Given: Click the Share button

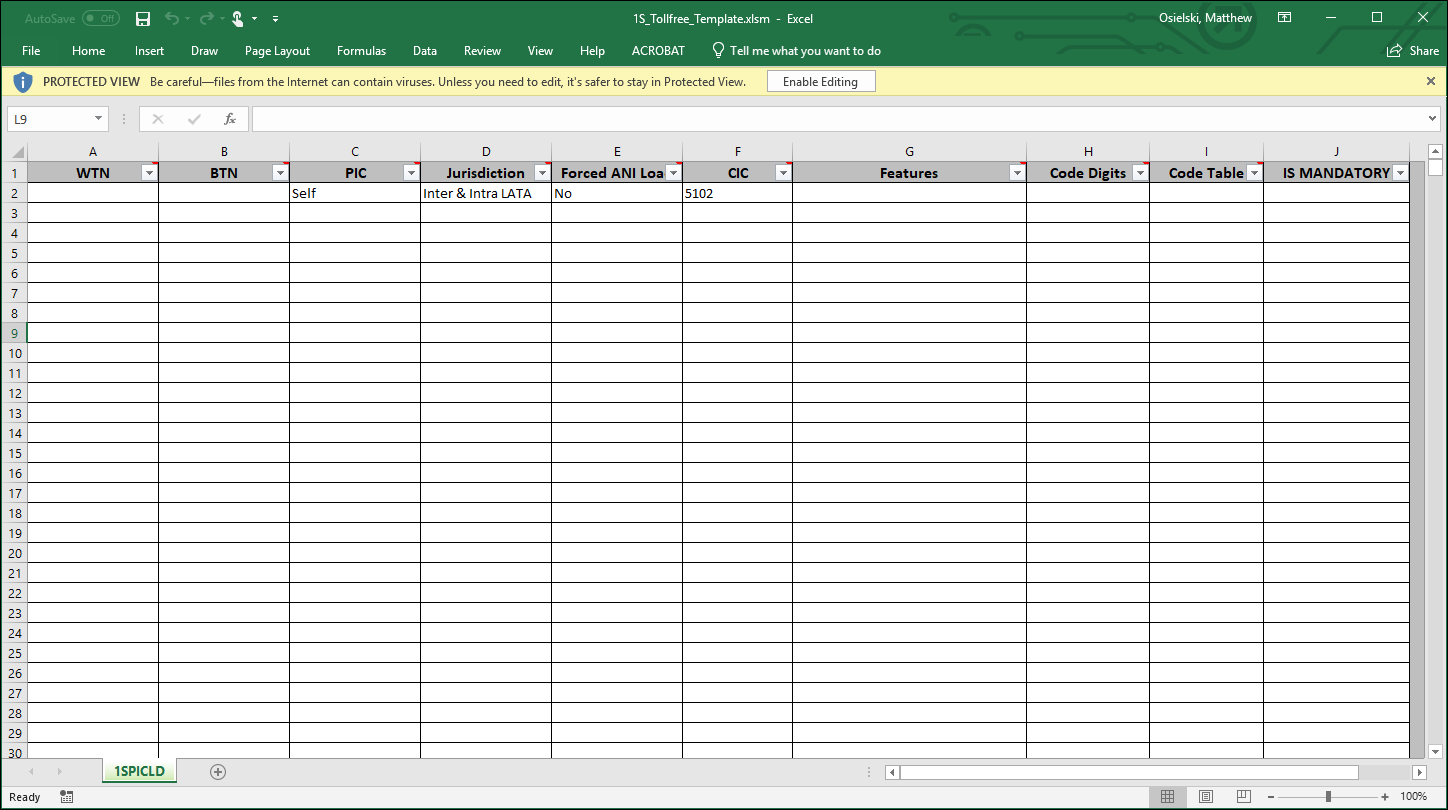Looking at the screenshot, I should [1413, 51].
